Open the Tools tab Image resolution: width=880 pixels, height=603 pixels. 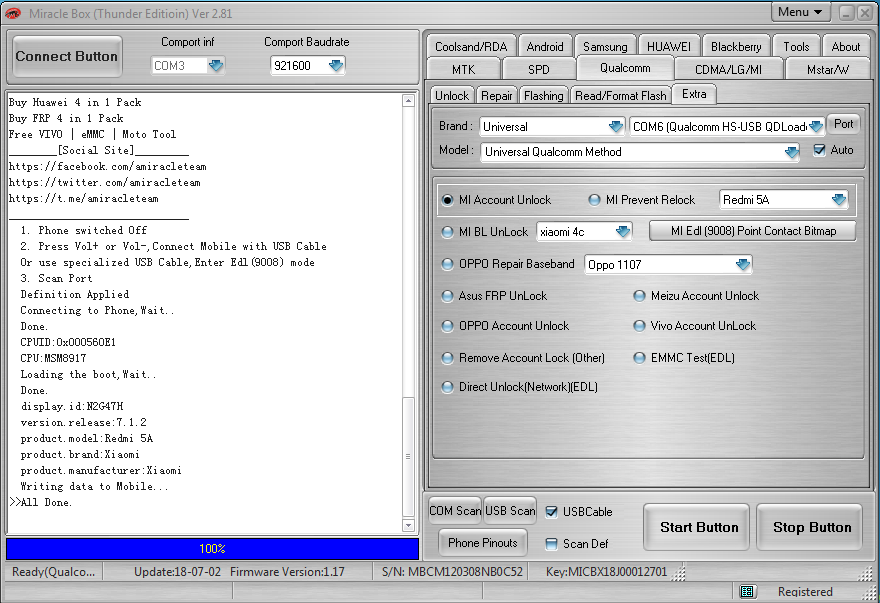point(796,47)
